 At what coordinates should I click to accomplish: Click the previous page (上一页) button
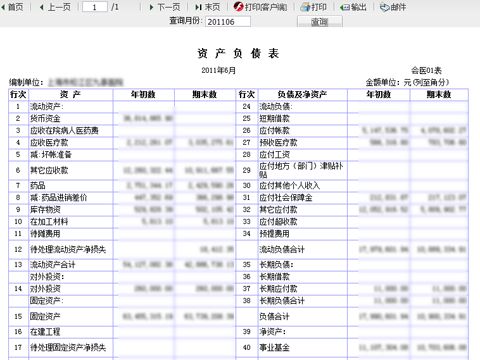[55, 7]
